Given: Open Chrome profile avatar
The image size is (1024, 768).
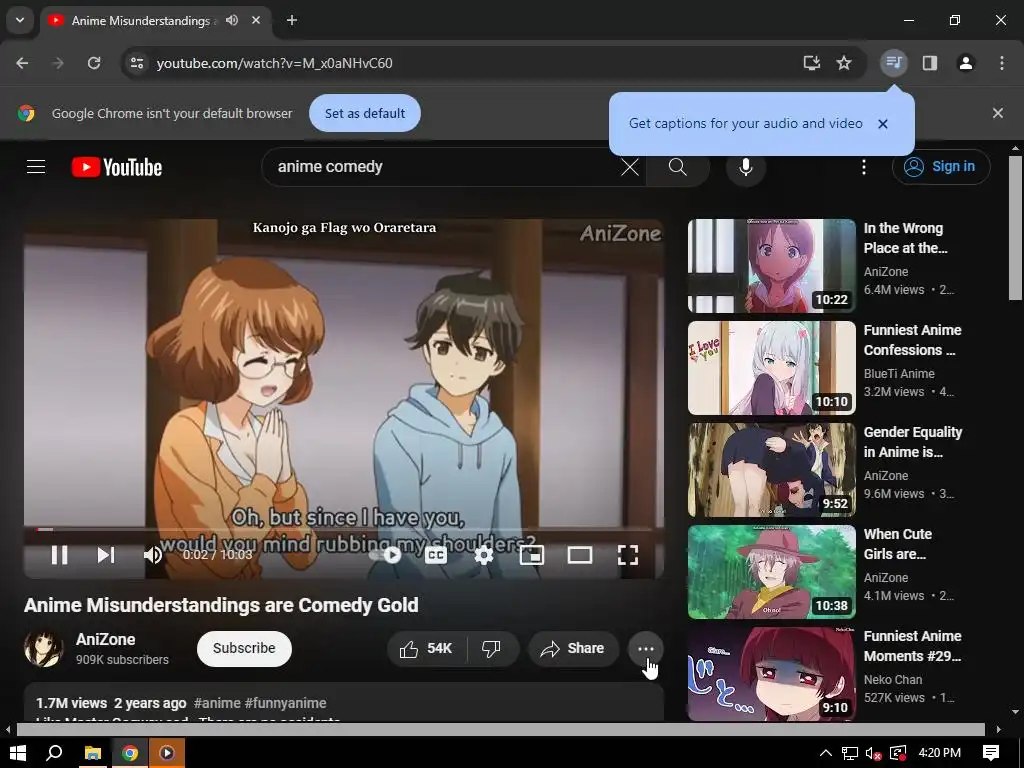Looking at the screenshot, I should click(x=966, y=63).
